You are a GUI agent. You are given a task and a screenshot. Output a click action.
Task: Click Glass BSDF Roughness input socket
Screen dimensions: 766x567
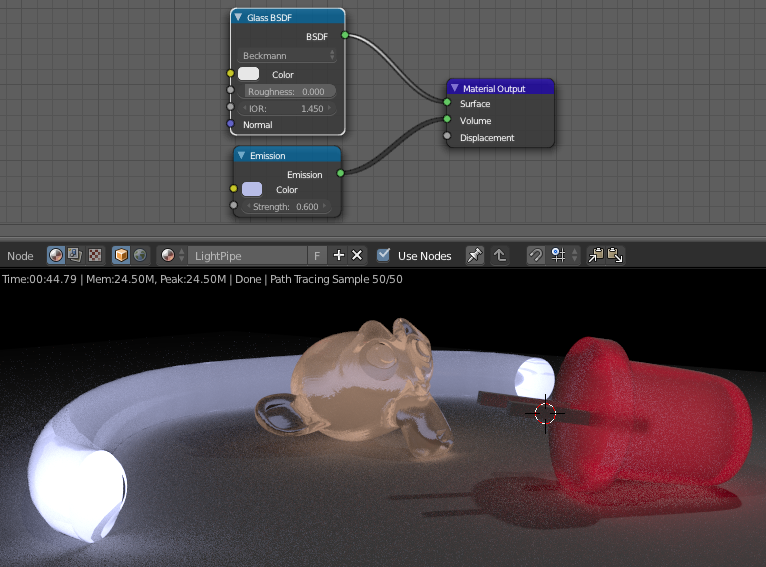(x=230, y=90)
